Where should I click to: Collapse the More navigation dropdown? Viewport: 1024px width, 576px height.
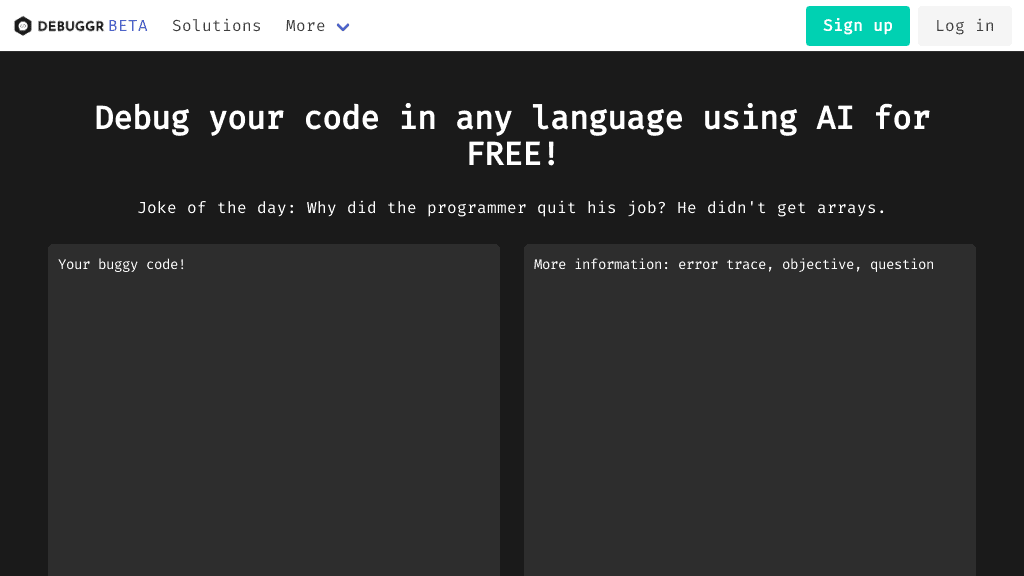(x=343, y=27)
